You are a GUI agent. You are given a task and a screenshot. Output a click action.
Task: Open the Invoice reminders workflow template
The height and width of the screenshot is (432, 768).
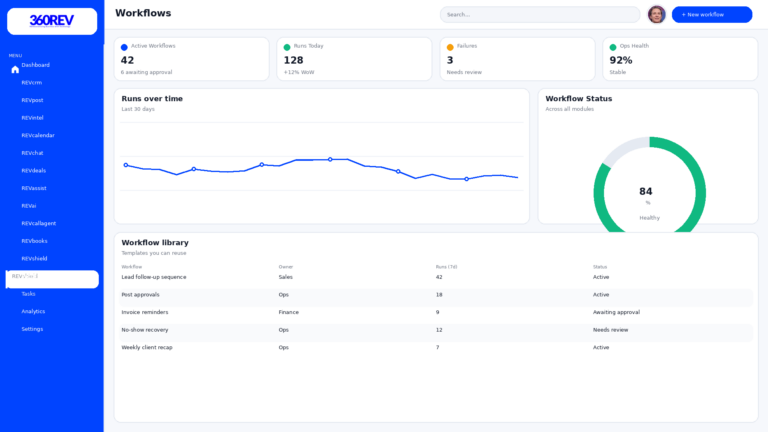tap(145, 312)
